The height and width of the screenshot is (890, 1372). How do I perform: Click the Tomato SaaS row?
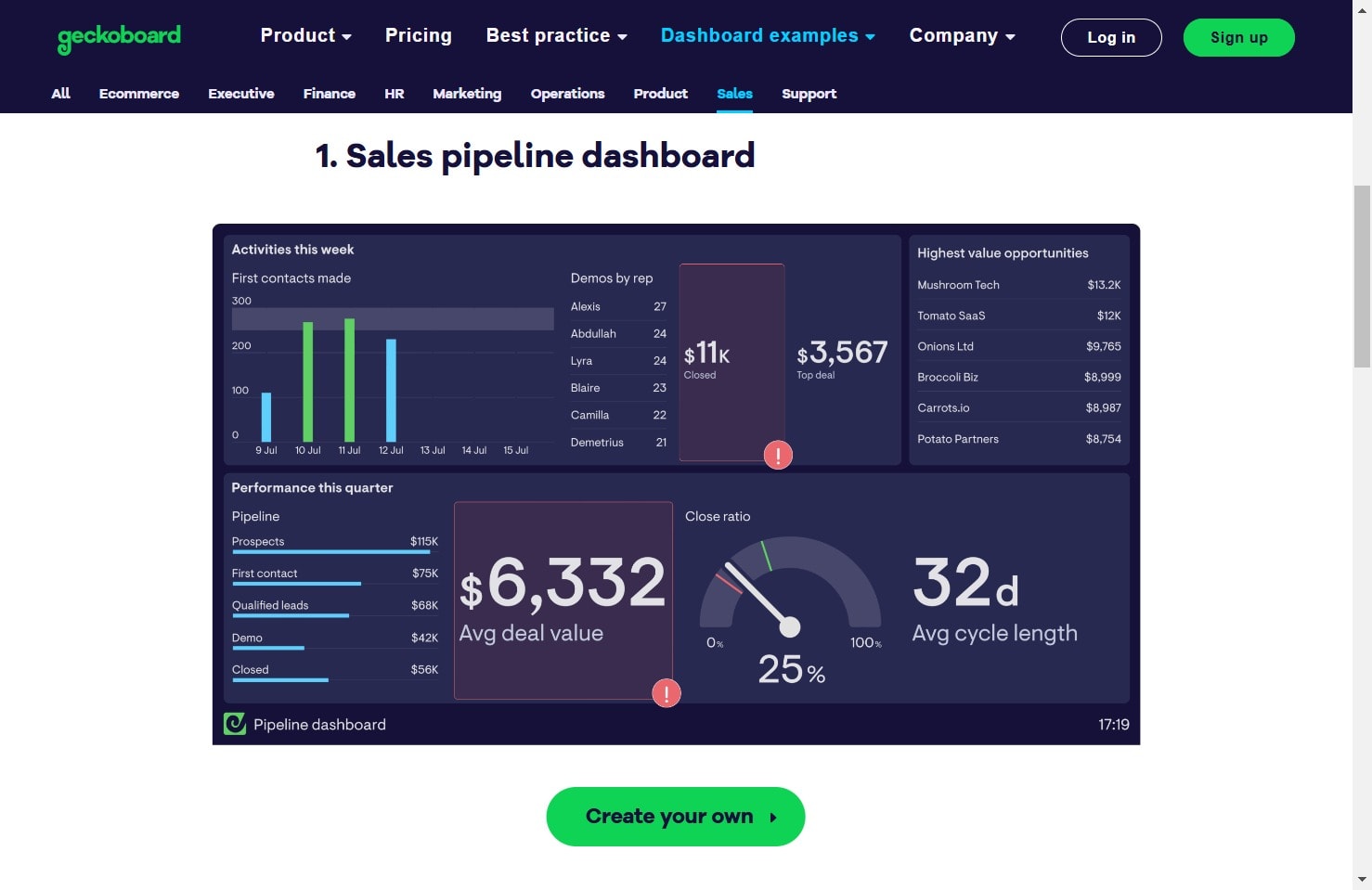click(x=1018, y=316)
